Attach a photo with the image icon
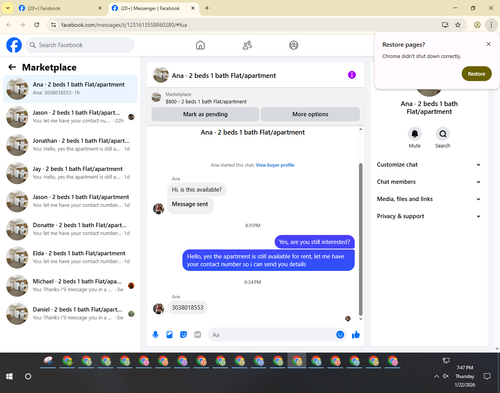This screenshot has height=393, width=500. click(x=169, y=335)
